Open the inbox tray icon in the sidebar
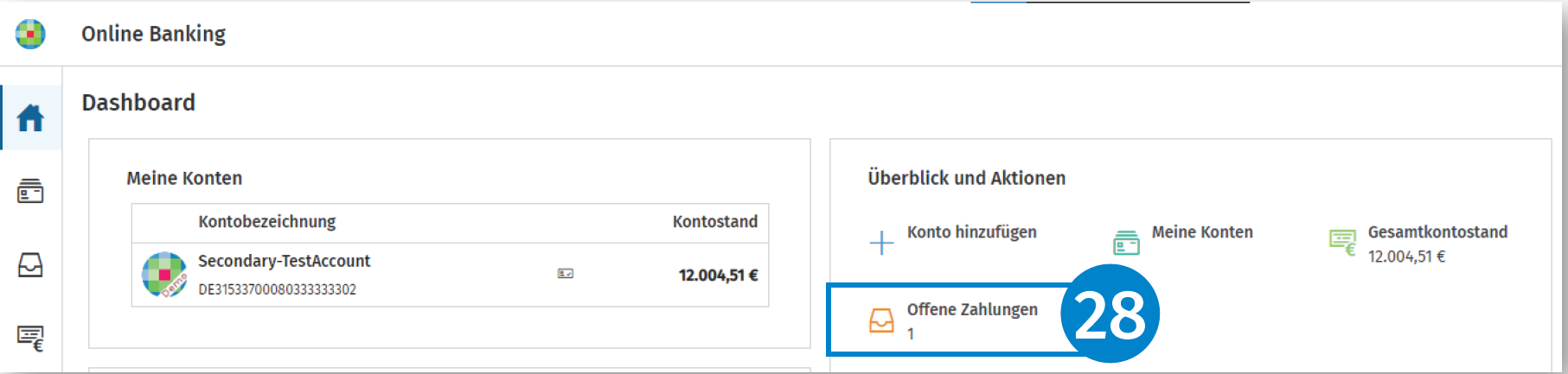The height and width of the screenshot is (374, 1568). pyautogui.click(x=30, y=265)
